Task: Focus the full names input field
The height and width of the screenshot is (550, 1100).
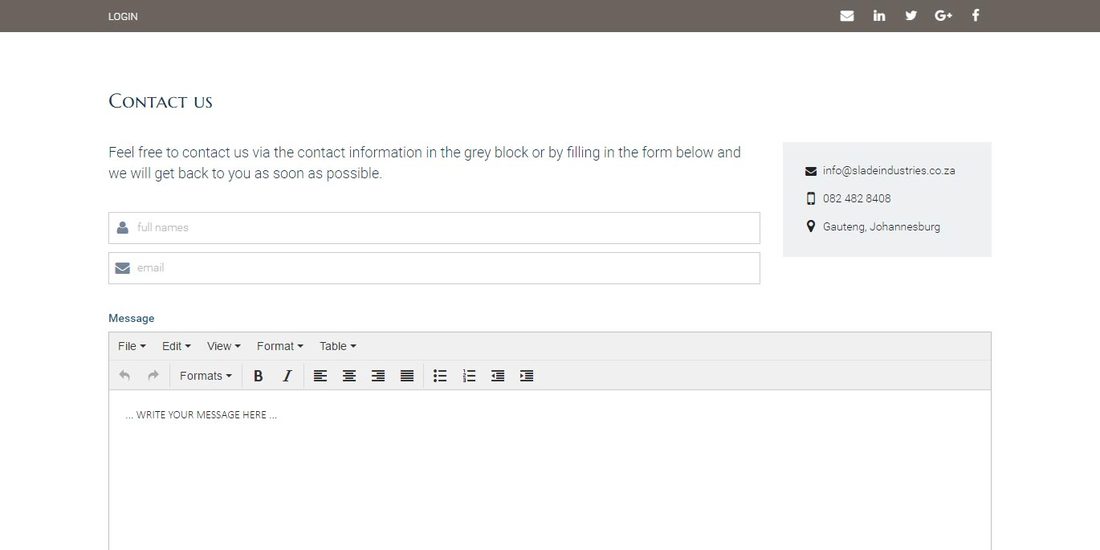Action: point(434,228)
